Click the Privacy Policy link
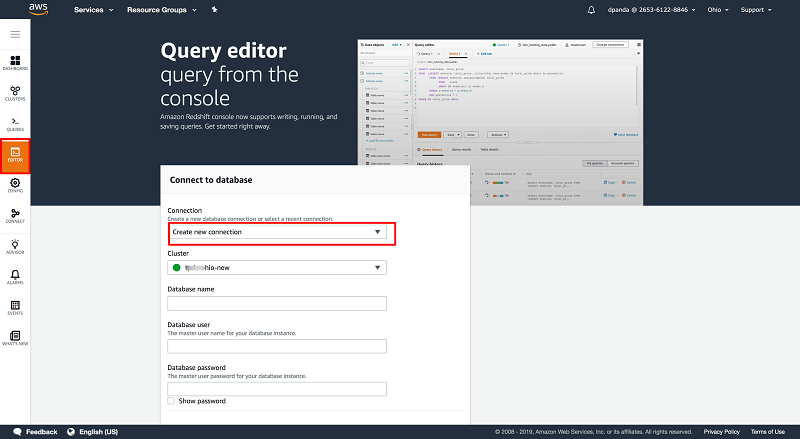This screenshot has height=439, width=800. 722,431
